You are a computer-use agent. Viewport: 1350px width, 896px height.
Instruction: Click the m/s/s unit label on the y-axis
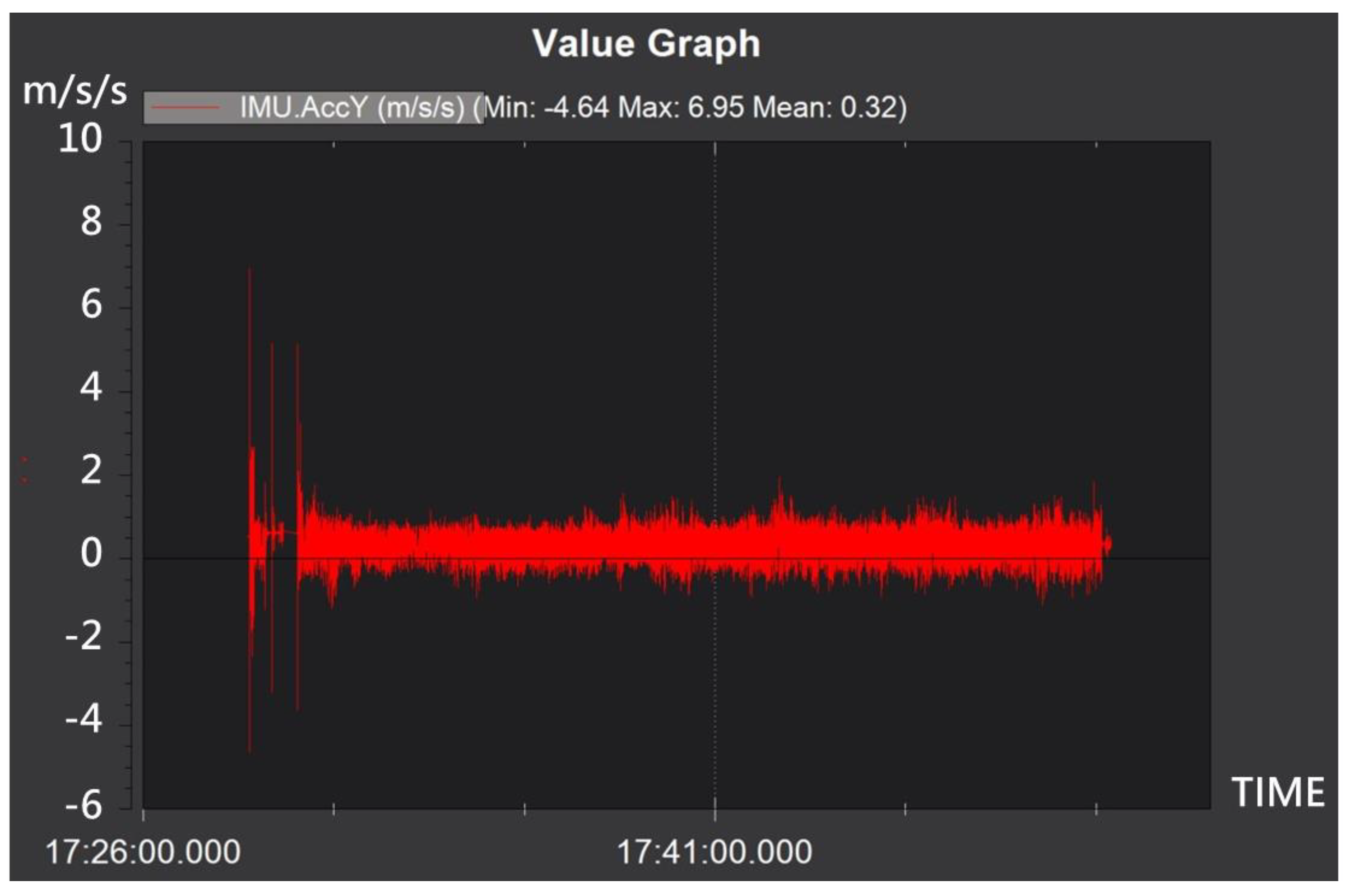74,91
